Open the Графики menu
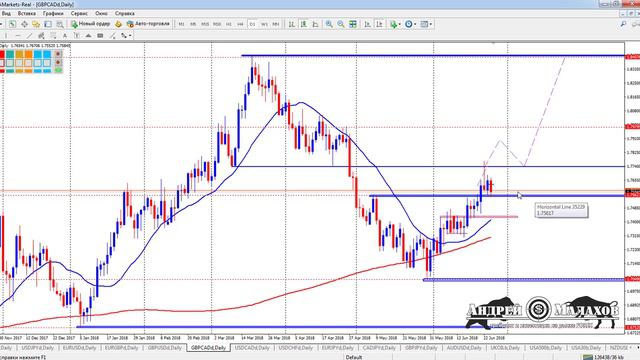The height and width of the screenshot is (360, 640). tap(53, 13)
